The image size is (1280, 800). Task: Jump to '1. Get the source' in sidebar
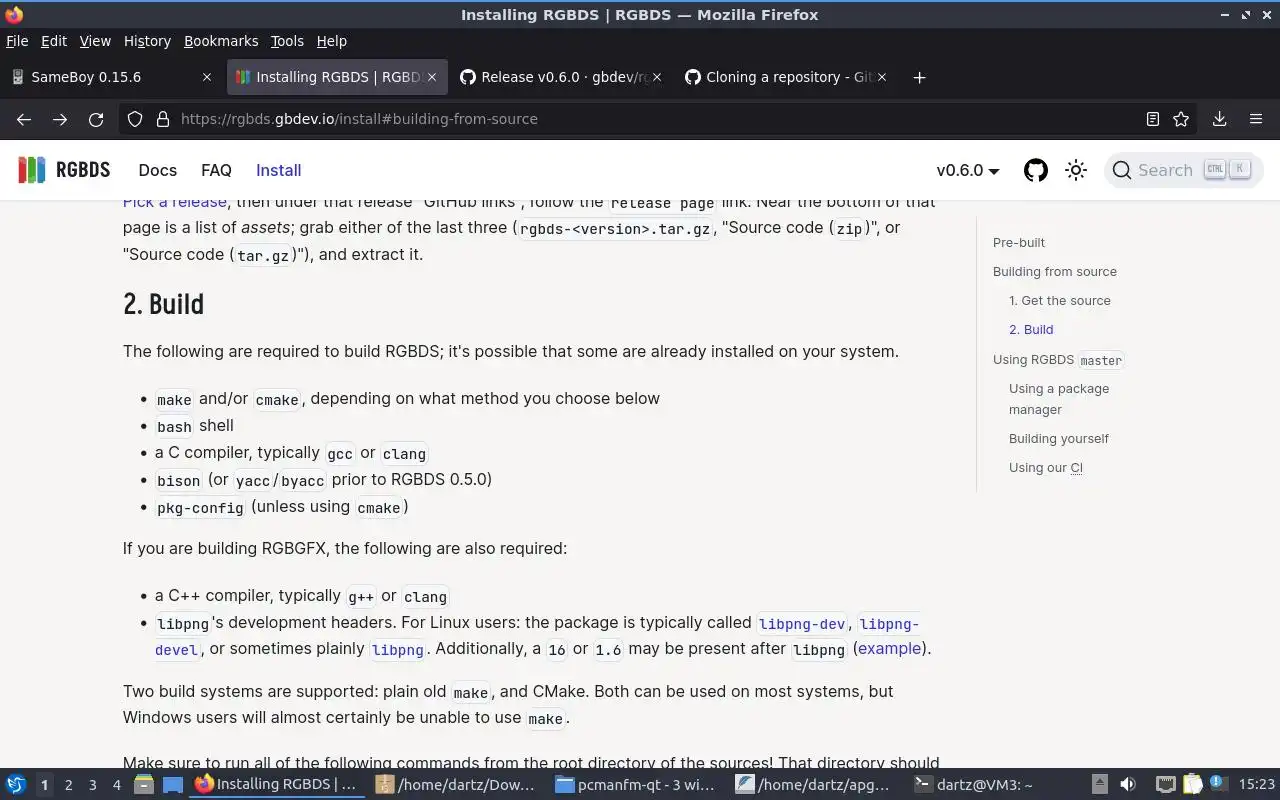coord(1060,300)
